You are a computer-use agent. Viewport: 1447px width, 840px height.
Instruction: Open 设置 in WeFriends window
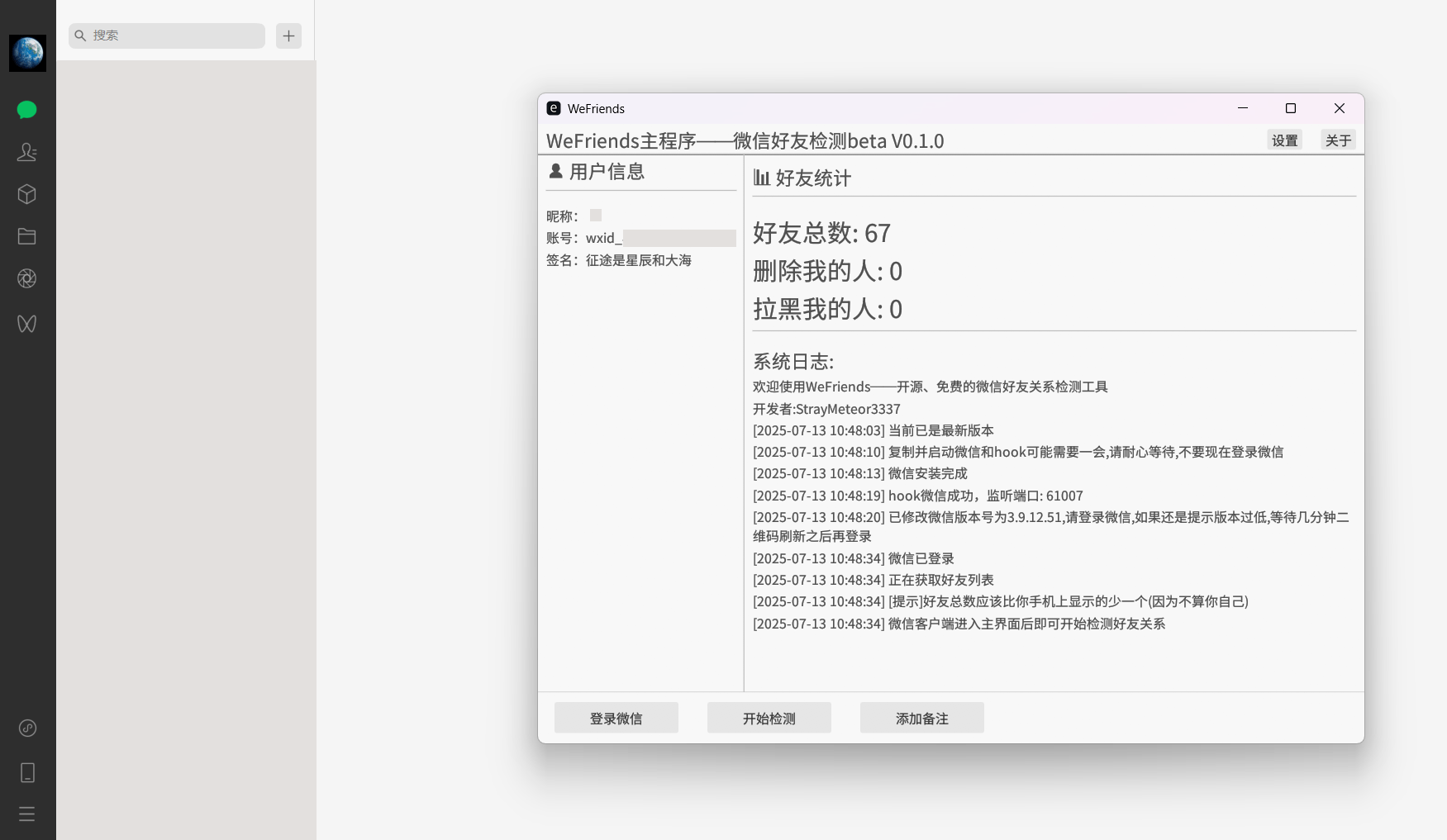tap(1284, 140)
